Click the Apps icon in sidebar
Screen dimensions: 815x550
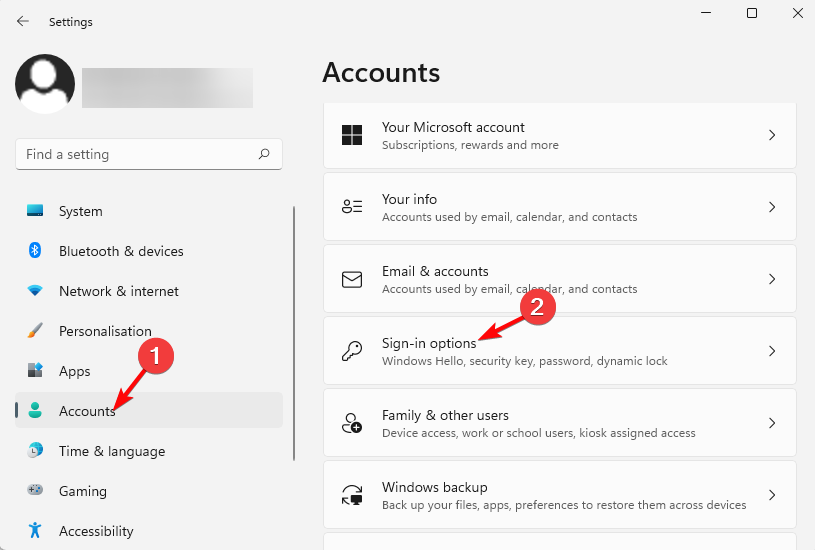coord(35,370)
